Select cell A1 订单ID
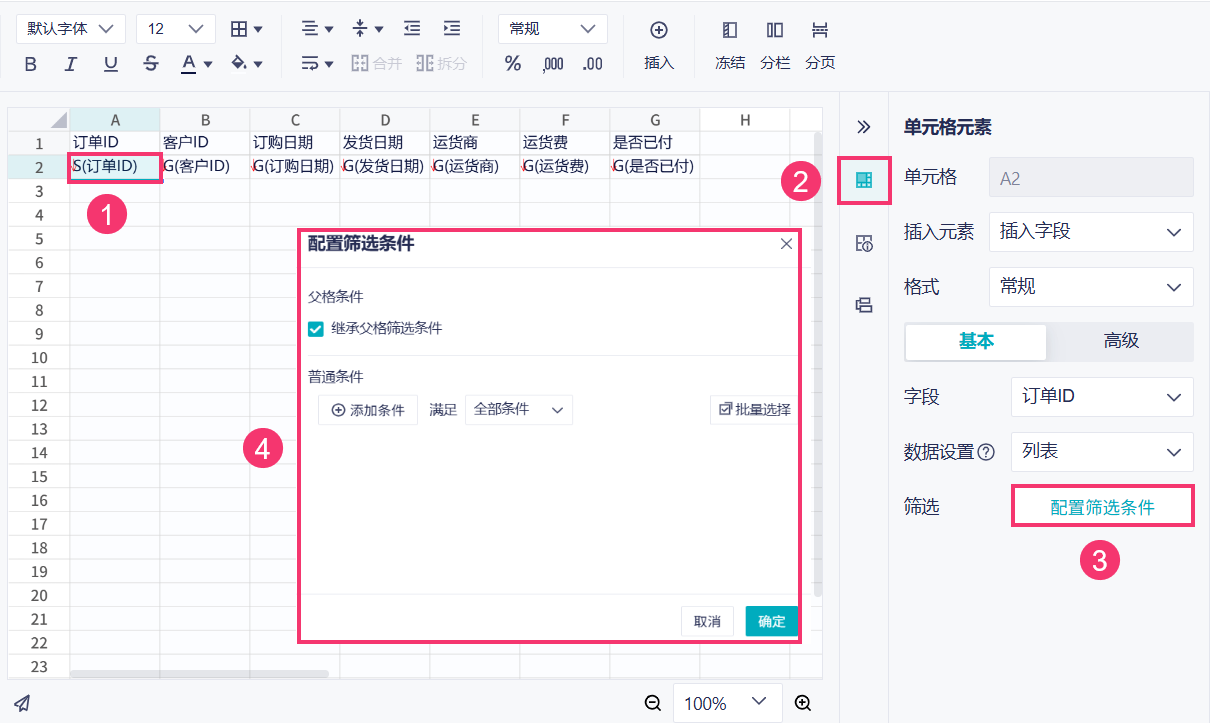This screenshot has width=1210, height=723. [114, 143]
